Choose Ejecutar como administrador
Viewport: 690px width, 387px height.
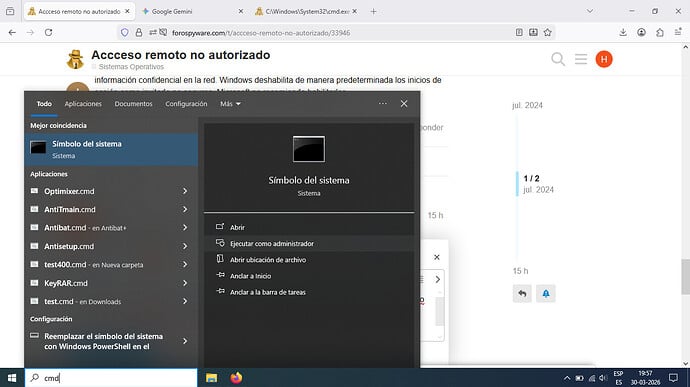pyautogui.click(x=309, y=243)
